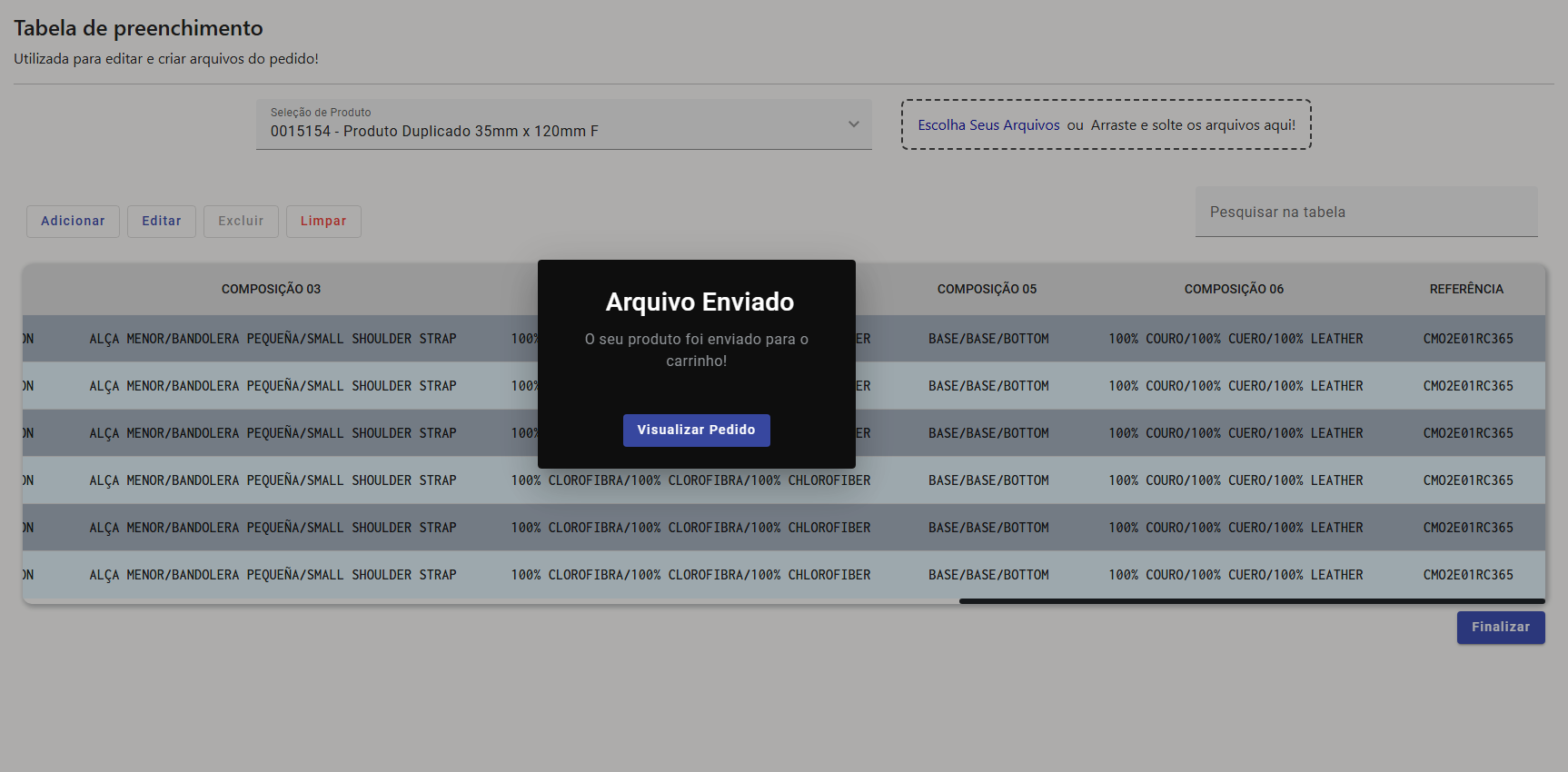This screenshot has height=772, width=1568.
Task: Click the Adicionar button
Action: [x=73, y=222]
